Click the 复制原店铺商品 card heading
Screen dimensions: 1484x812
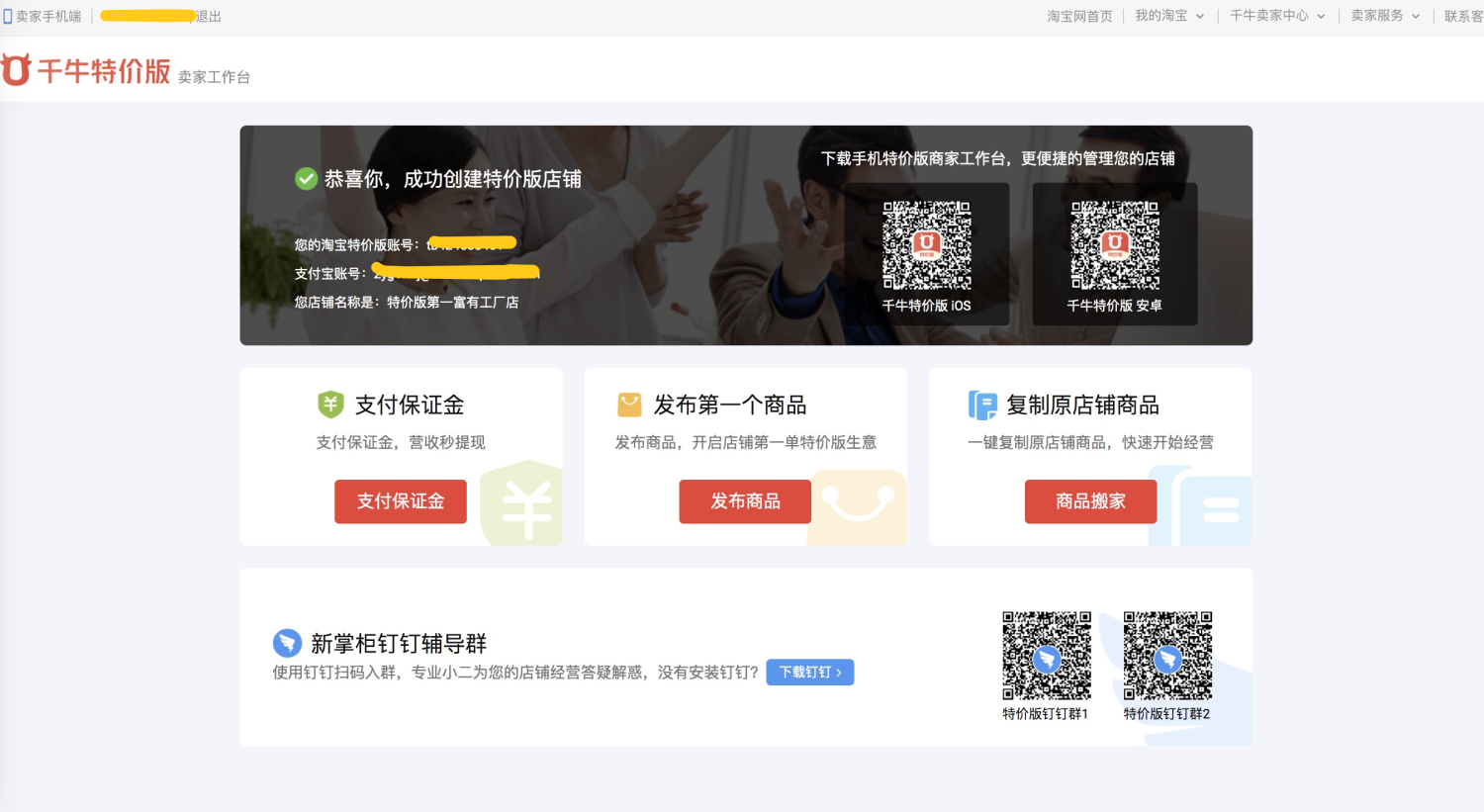point(1082,405)
